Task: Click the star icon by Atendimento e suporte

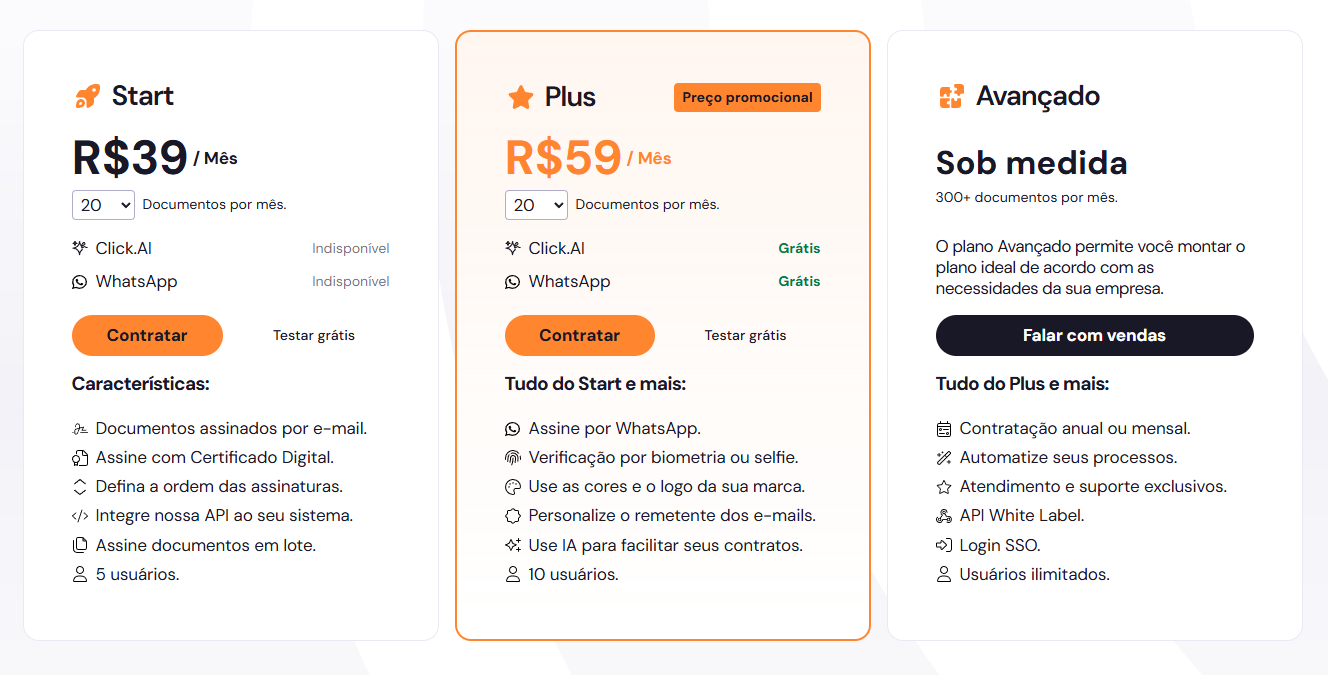Action: point(944,487)
